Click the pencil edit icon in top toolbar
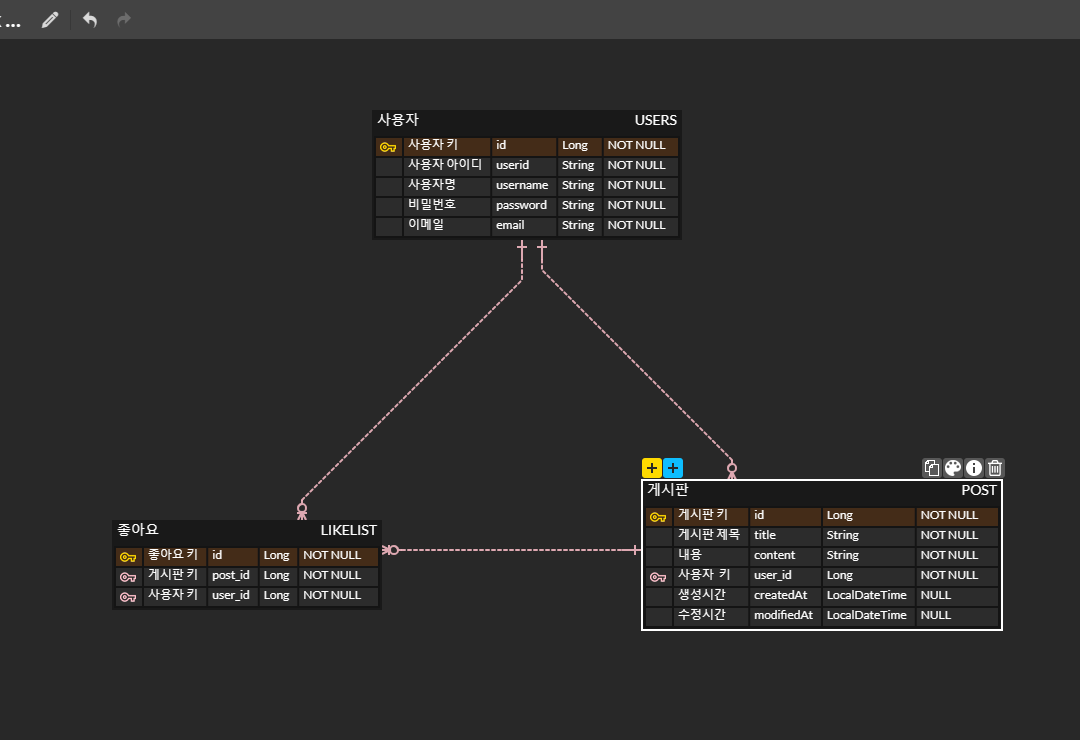The height and width of the screenshot is (740, 1080). coord(50,20)
